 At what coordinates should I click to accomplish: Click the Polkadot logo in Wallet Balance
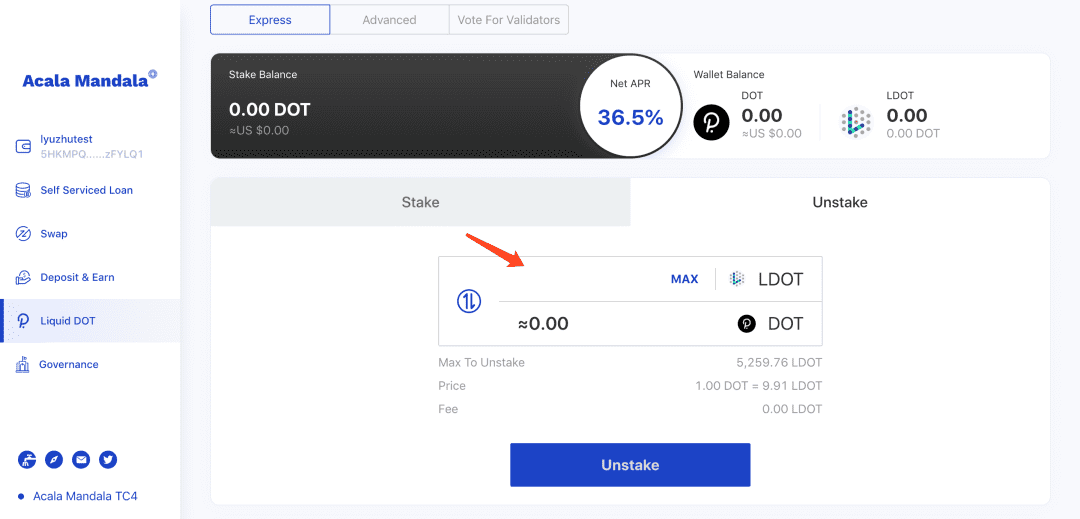pos(712,123)
